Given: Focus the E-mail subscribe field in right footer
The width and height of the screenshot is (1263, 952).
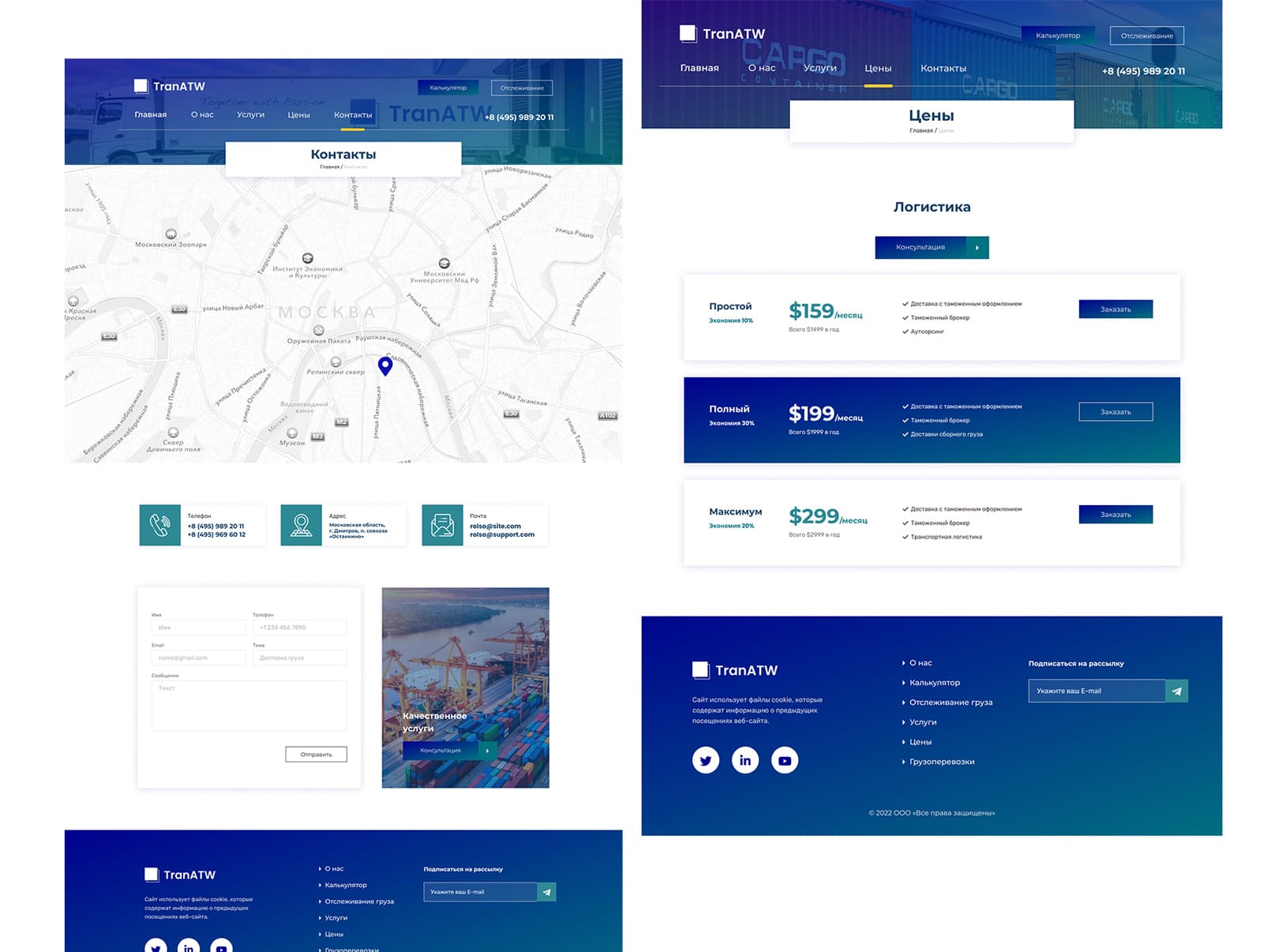Looking at the screenshot, I should click(1096, 691).
